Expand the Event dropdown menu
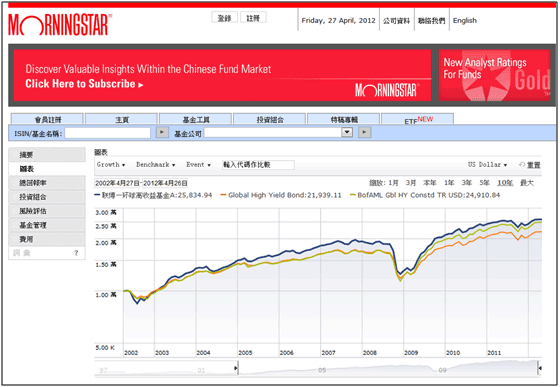 pos(198,165)
